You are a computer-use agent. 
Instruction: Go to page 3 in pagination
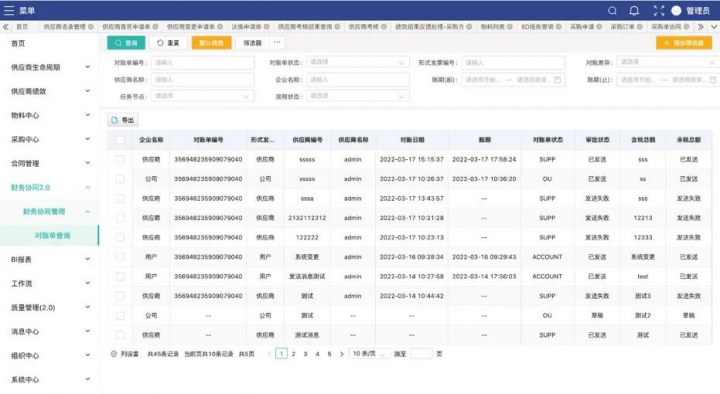(305, 354)
